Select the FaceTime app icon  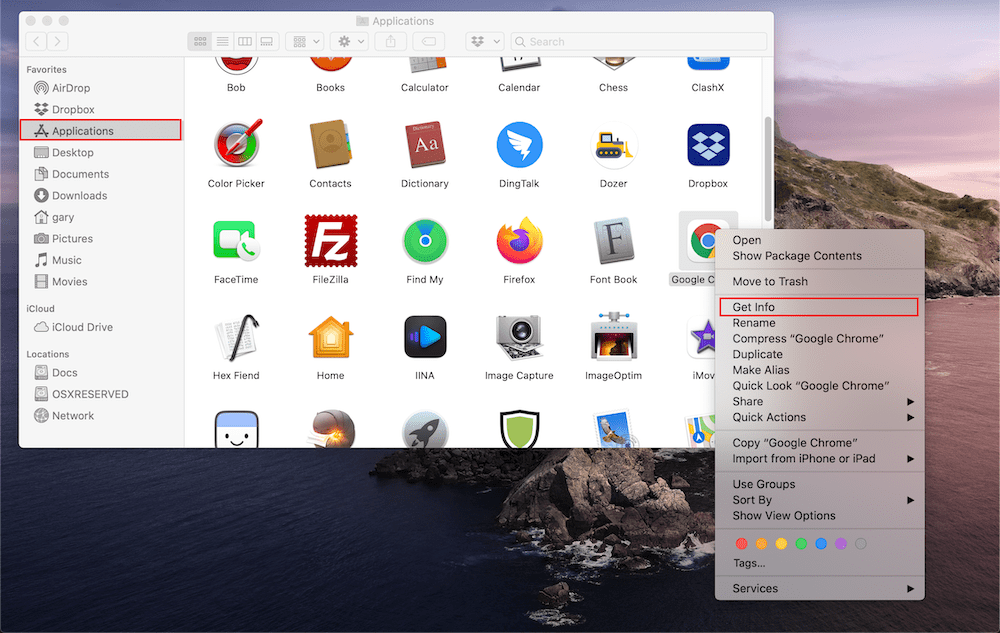pyautogui.click(x=236, y=240)
